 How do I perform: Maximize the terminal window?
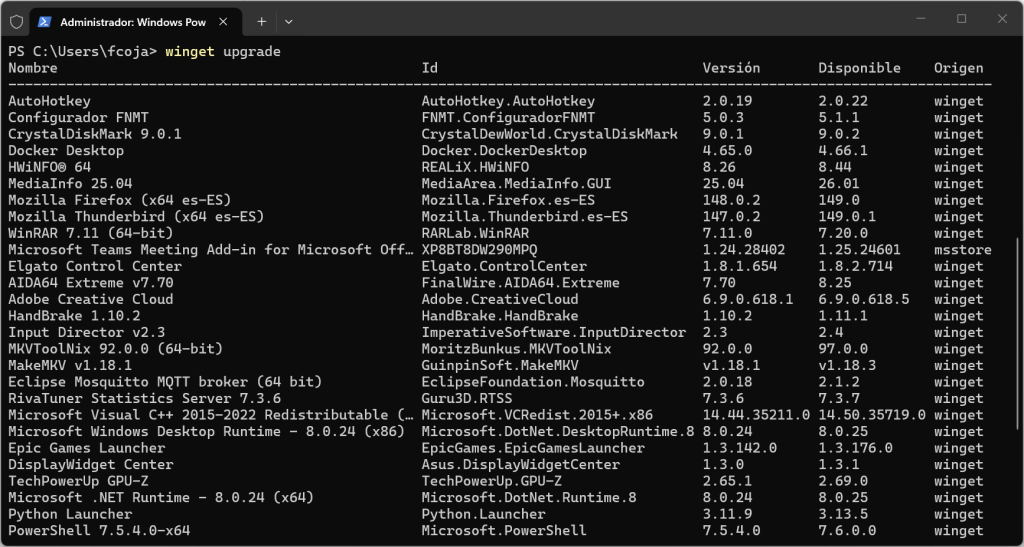(961, 19)
